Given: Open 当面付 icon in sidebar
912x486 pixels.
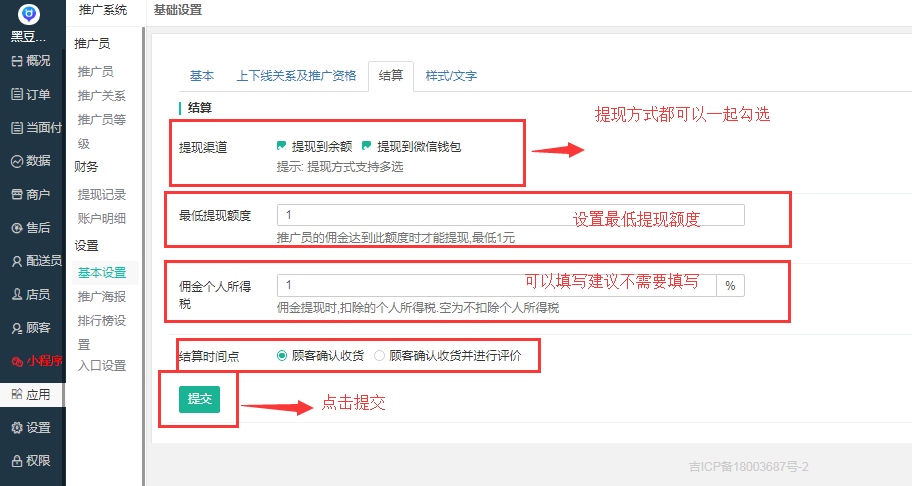Looking at the screenshot, I should click(x=17, y=128).
